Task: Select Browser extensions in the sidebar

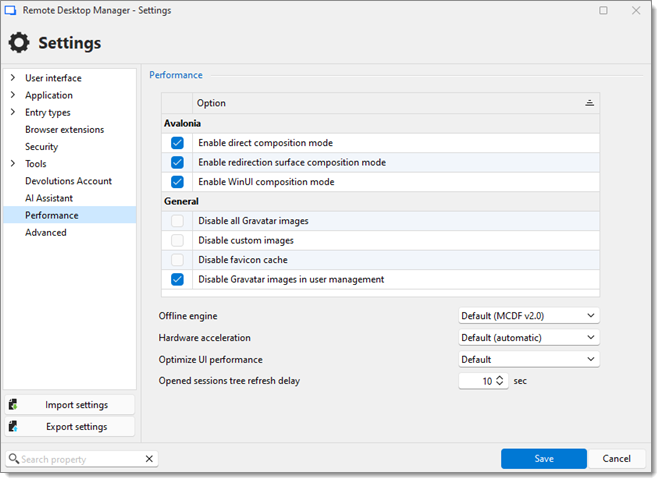Action: (x=65, y=130)
